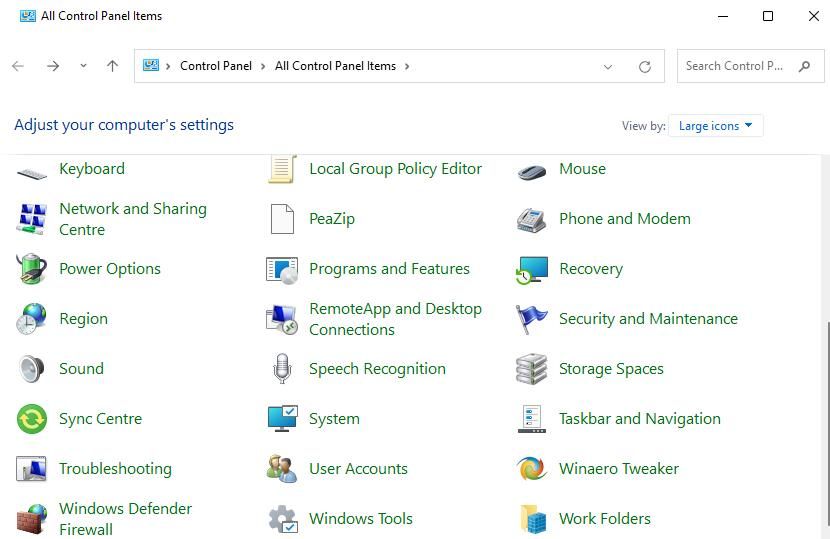Image resolution: width=830 pixels, height=539 pixels.
Task: Open the recent locations arrow dropdown
Action: point(83,66)
